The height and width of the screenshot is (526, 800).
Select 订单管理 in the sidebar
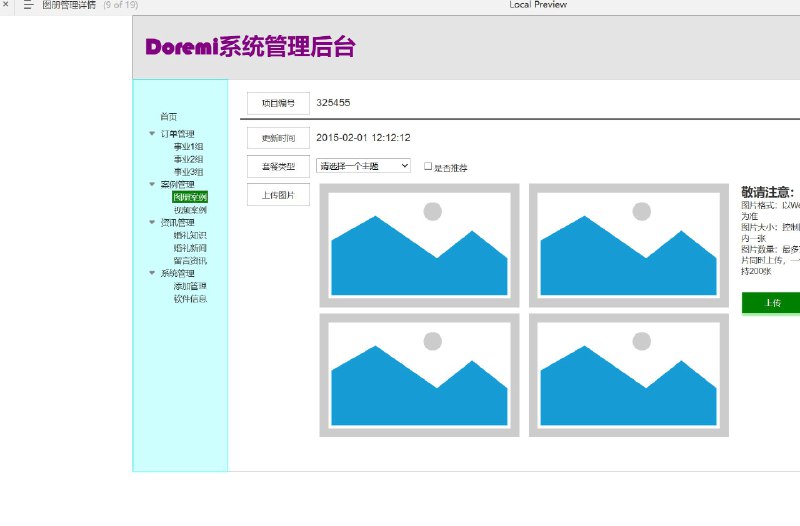(x=178, y=134)
